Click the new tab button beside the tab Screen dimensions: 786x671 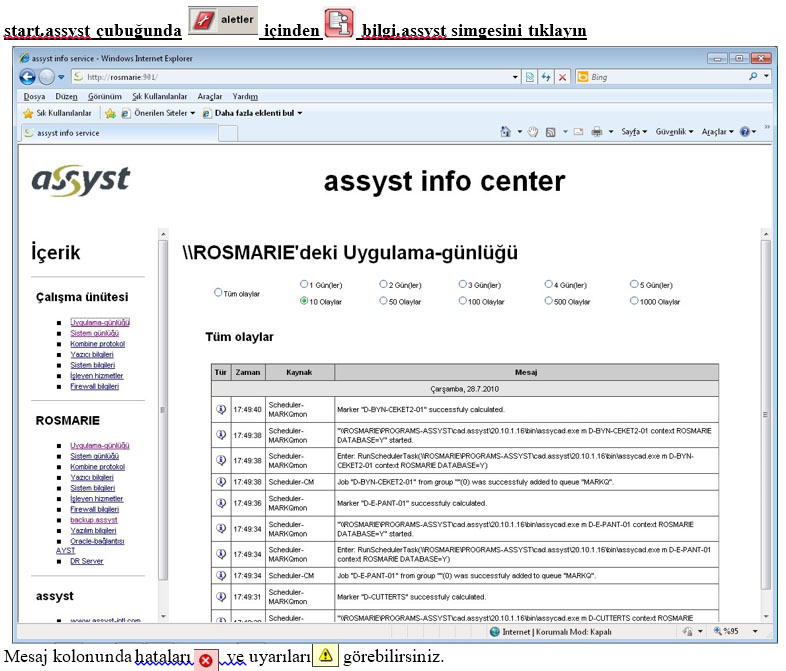(x=228, y=133)
